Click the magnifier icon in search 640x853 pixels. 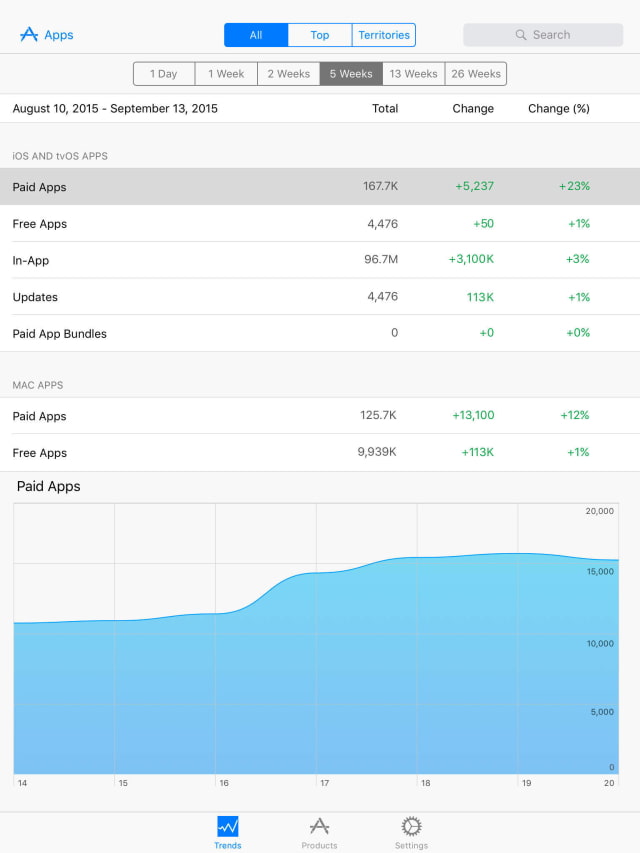pos(521,35)
